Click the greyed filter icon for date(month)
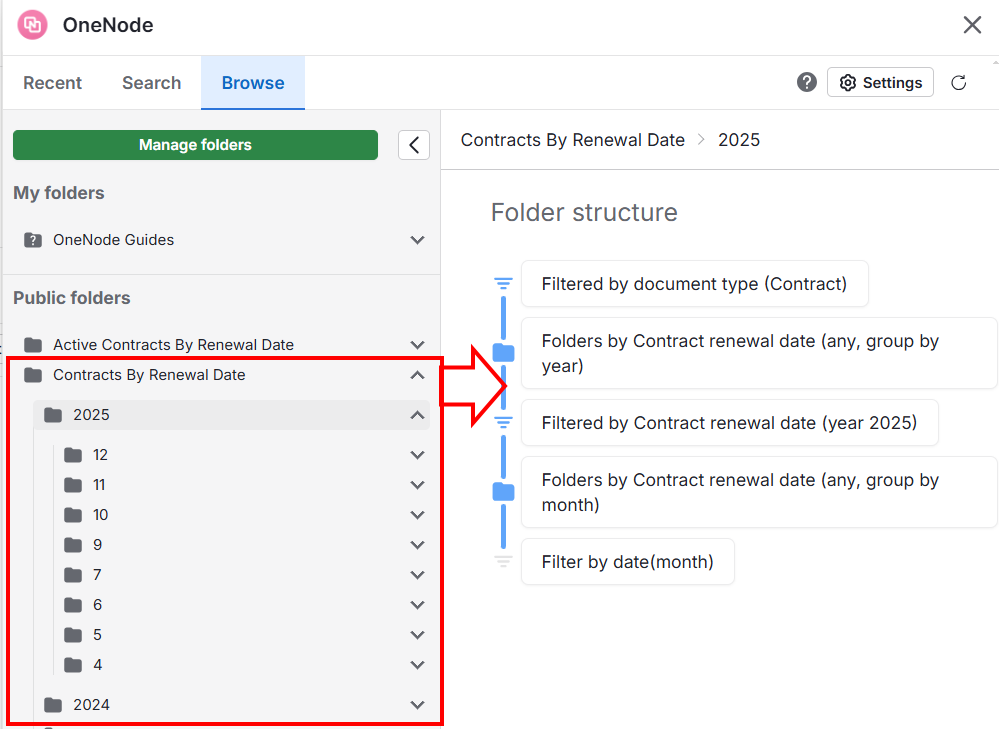 pos(503,561)
